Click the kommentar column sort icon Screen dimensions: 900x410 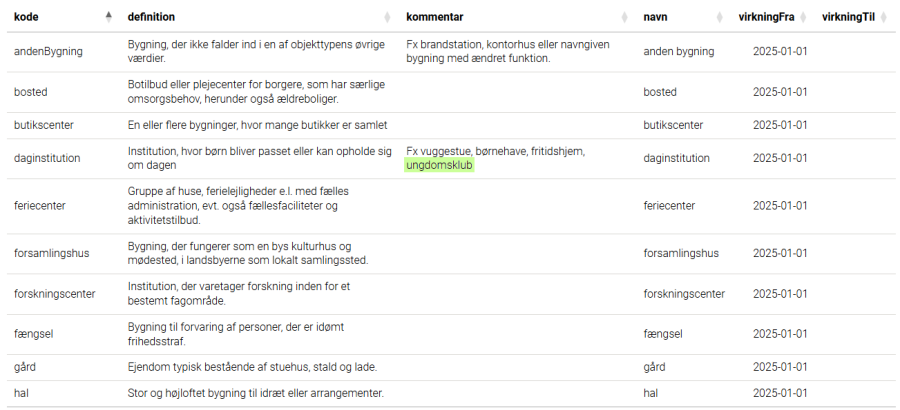(624, 17)
